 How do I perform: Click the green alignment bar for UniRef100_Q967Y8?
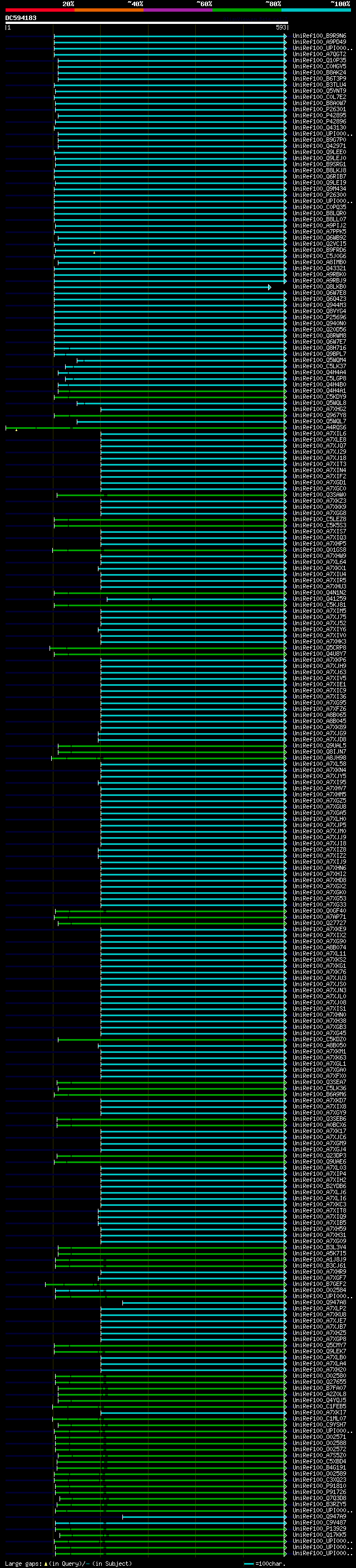click(x=170, y=415)
